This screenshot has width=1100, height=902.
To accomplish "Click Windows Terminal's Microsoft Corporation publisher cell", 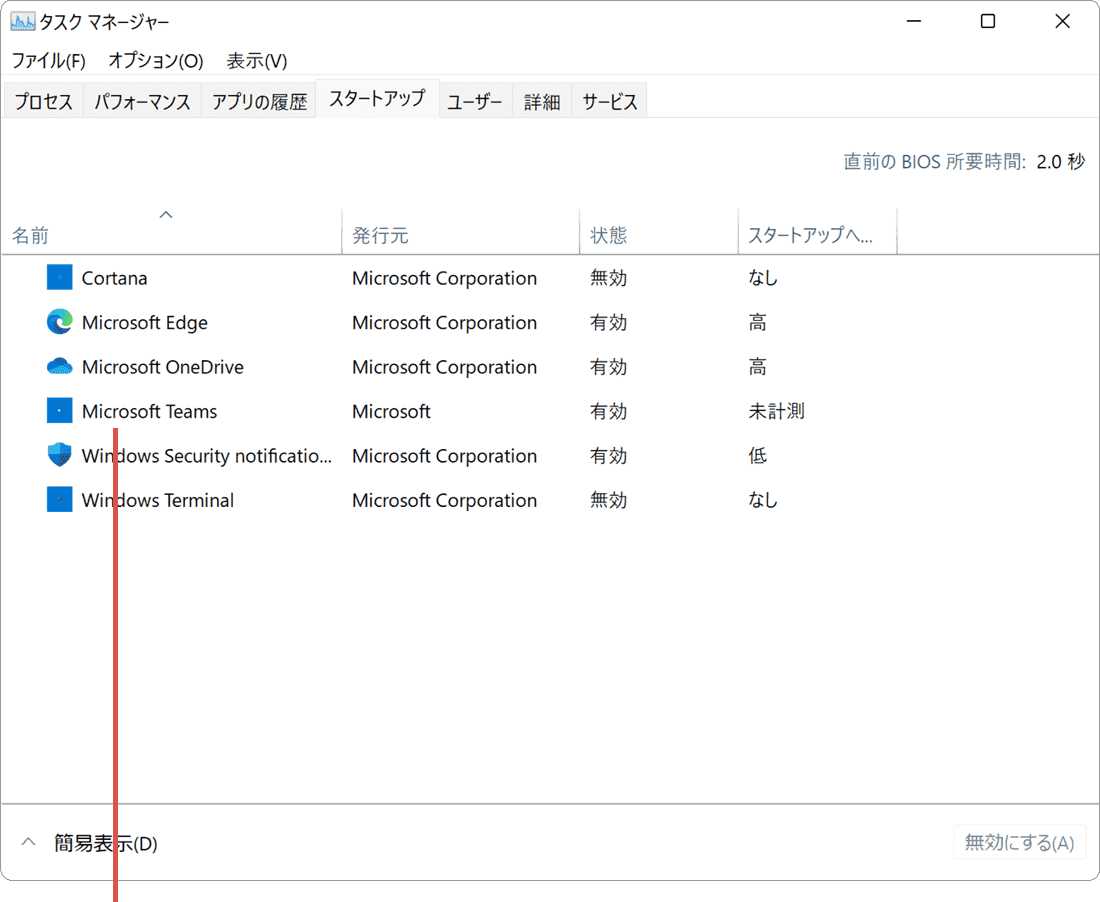I will click(x=445, y=500).
